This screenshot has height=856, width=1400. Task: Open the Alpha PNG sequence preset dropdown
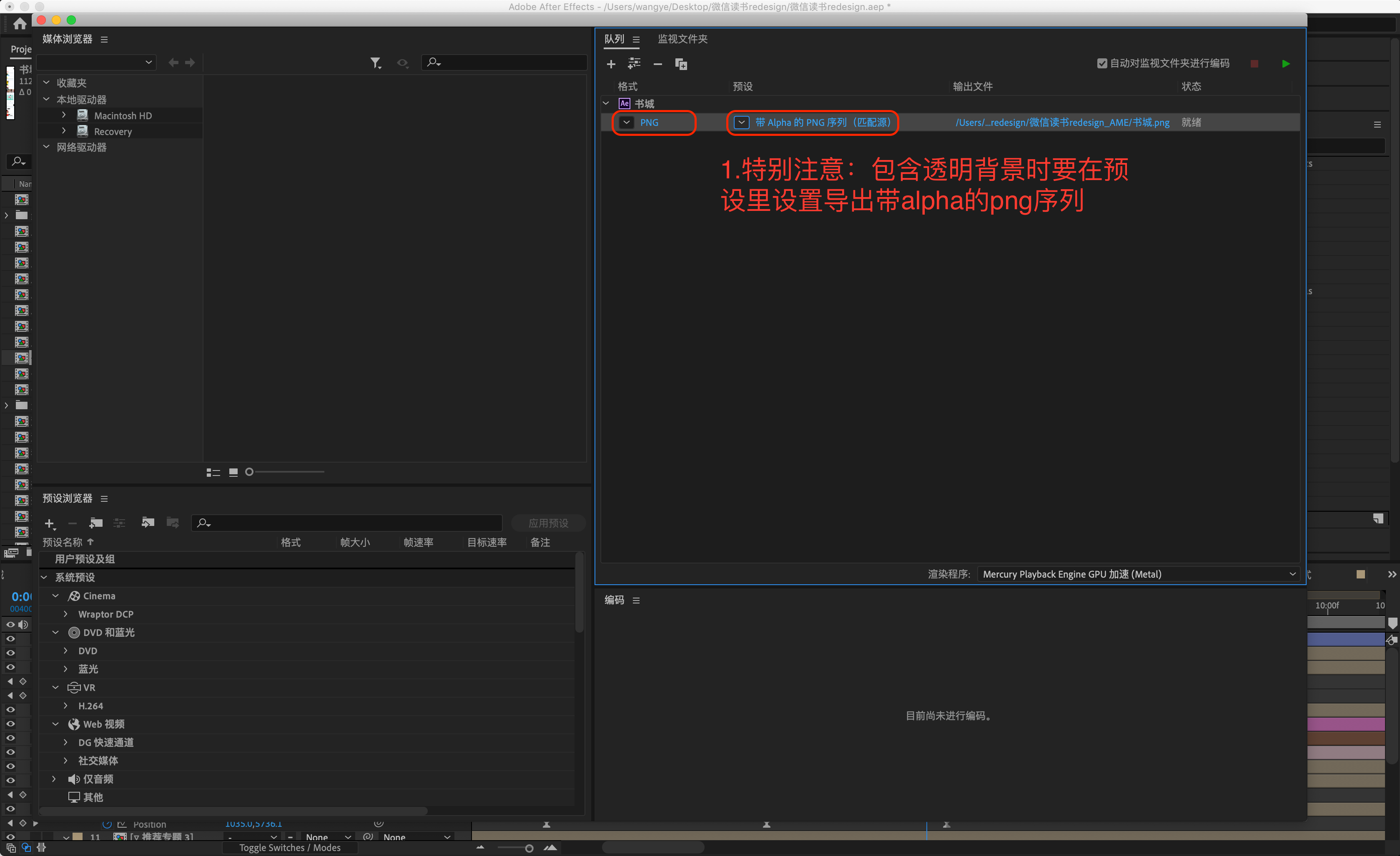pyautogui.click(x=741, y=122)
